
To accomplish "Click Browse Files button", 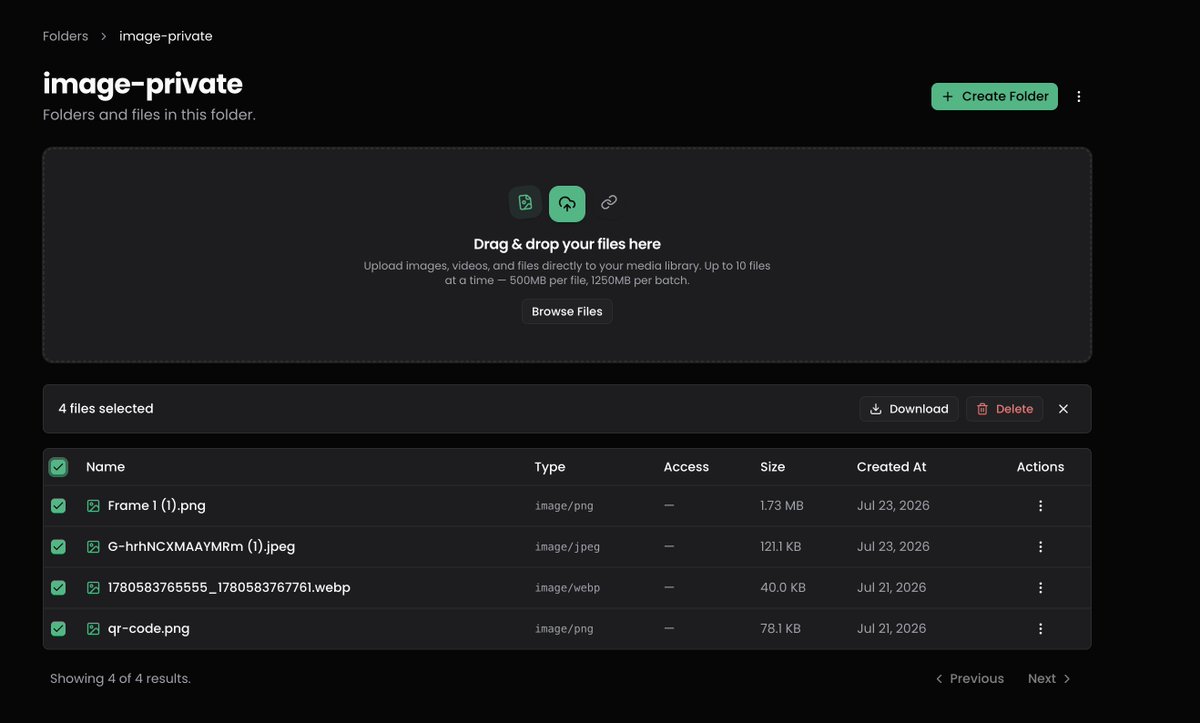I will click(567, 312).
